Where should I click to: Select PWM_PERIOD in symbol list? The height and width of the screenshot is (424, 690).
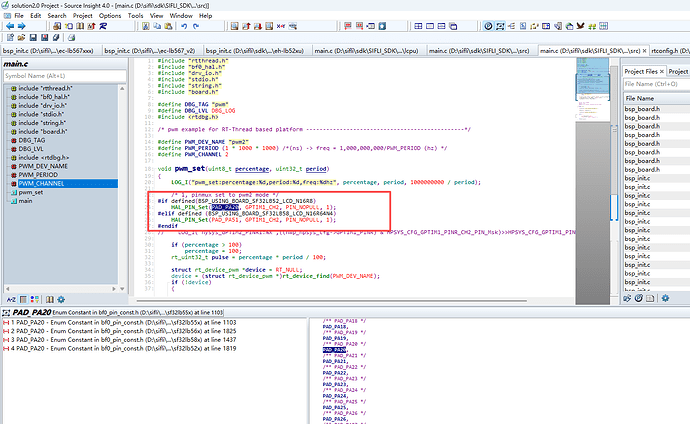37,175
